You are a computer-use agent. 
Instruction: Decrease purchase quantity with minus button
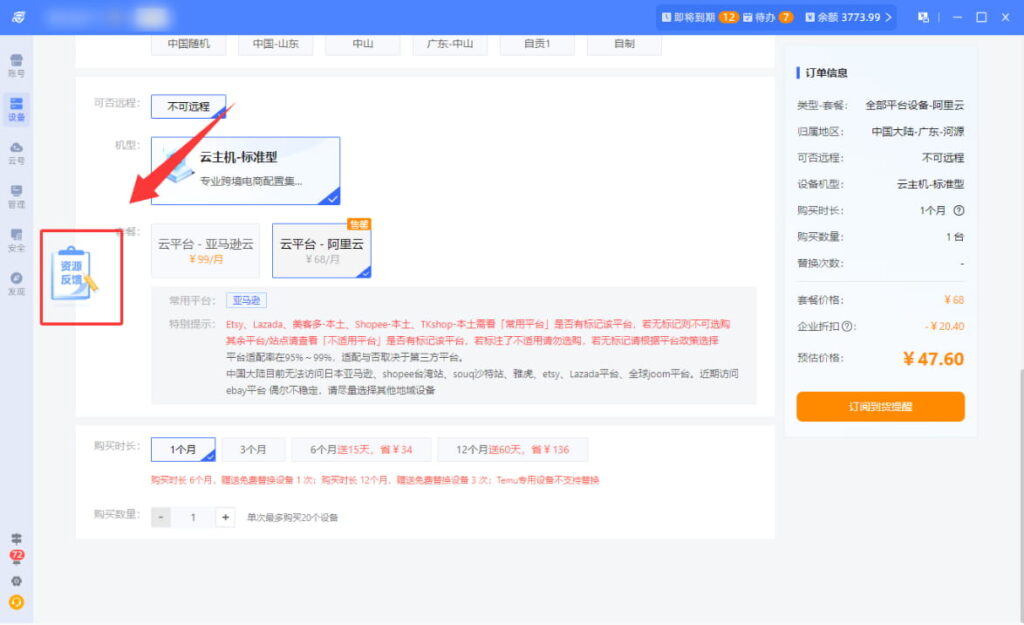[161, 517]
